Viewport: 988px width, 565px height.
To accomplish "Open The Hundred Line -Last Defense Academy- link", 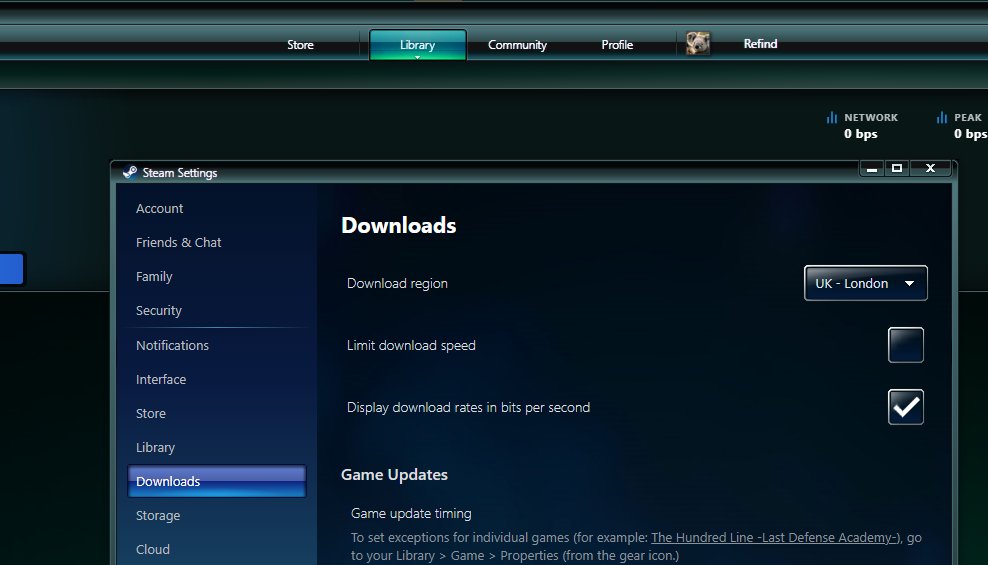I will pos(775,537).
